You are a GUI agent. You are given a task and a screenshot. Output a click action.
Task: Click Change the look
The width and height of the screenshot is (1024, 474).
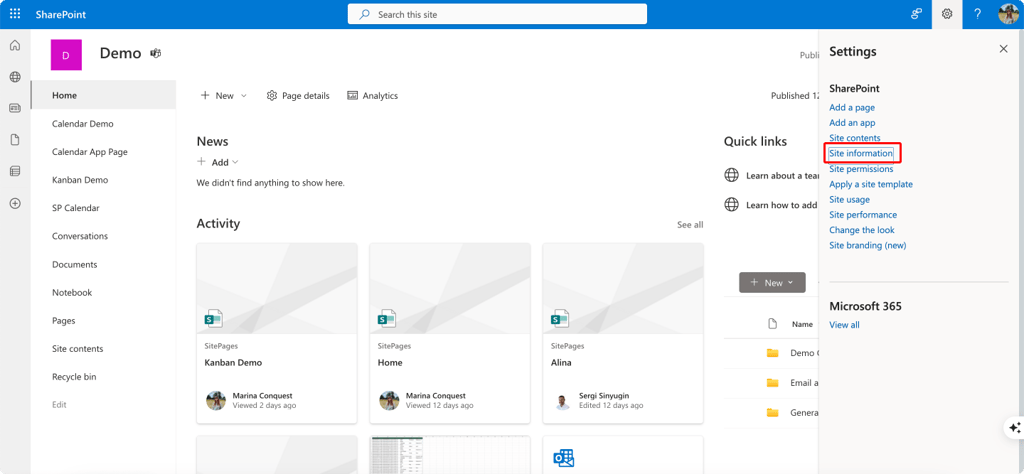coord(862,230)
